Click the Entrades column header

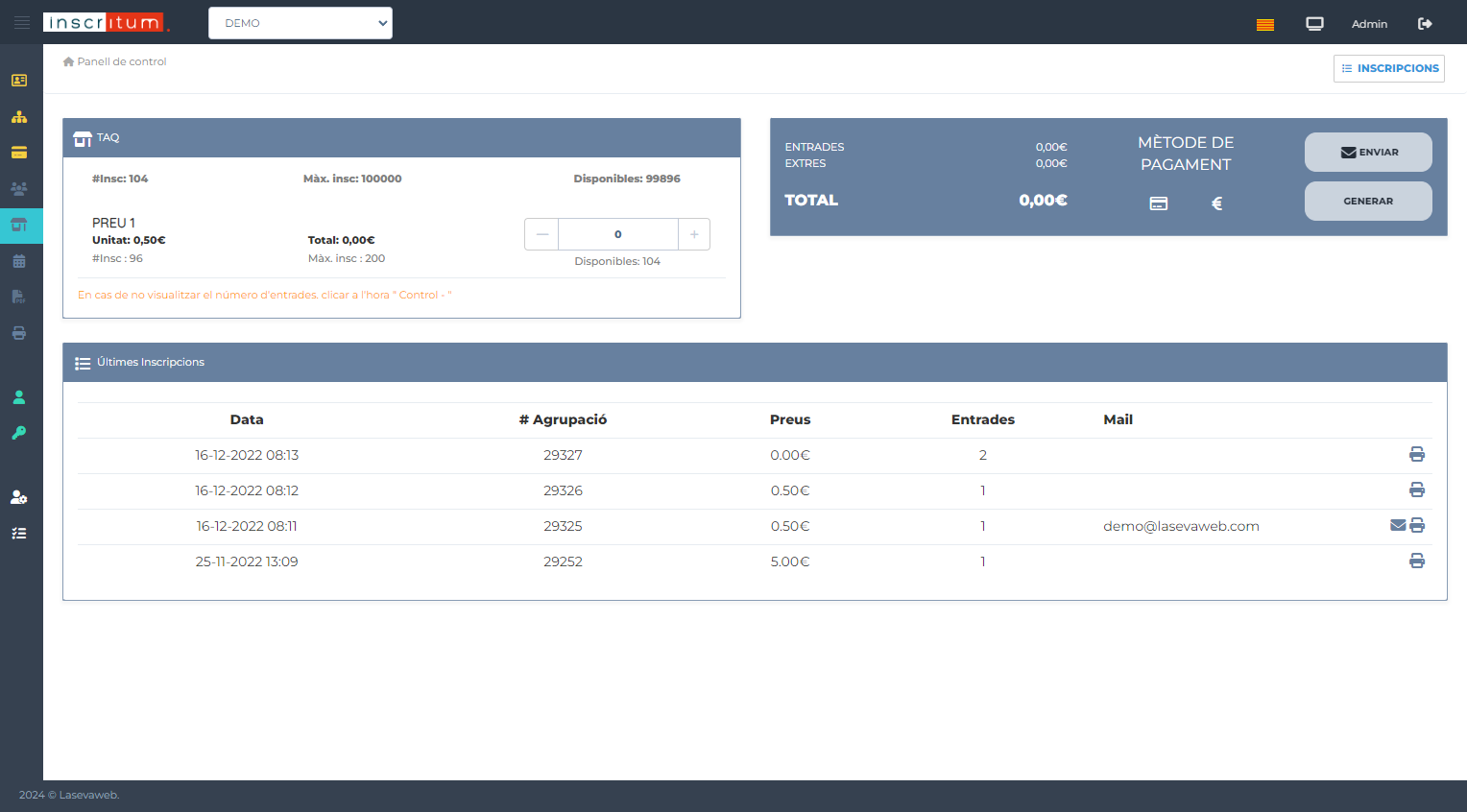[x=983, y=419]
